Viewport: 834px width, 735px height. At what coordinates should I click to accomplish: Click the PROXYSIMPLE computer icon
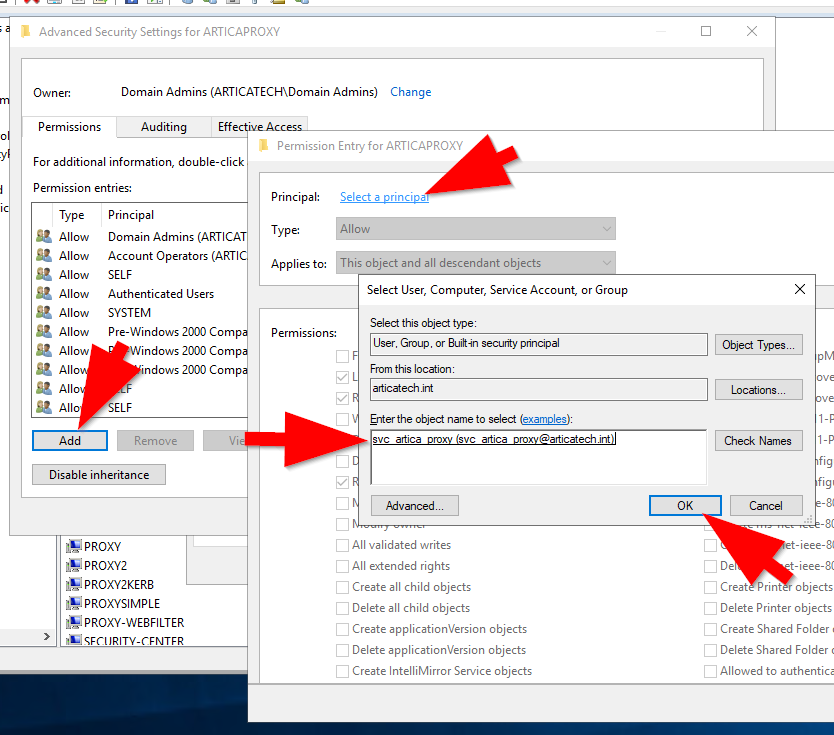(x=73, y=604)
